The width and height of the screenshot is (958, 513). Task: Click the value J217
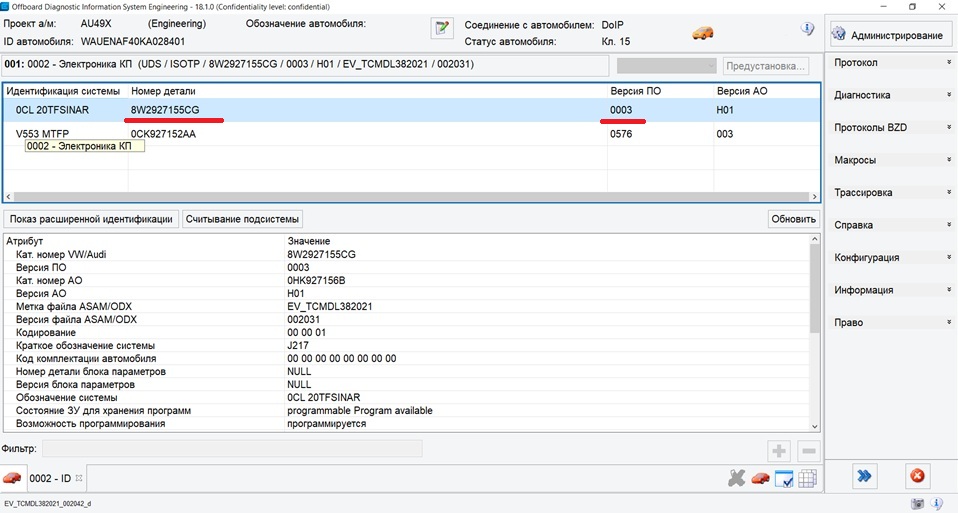pos(298,346)
